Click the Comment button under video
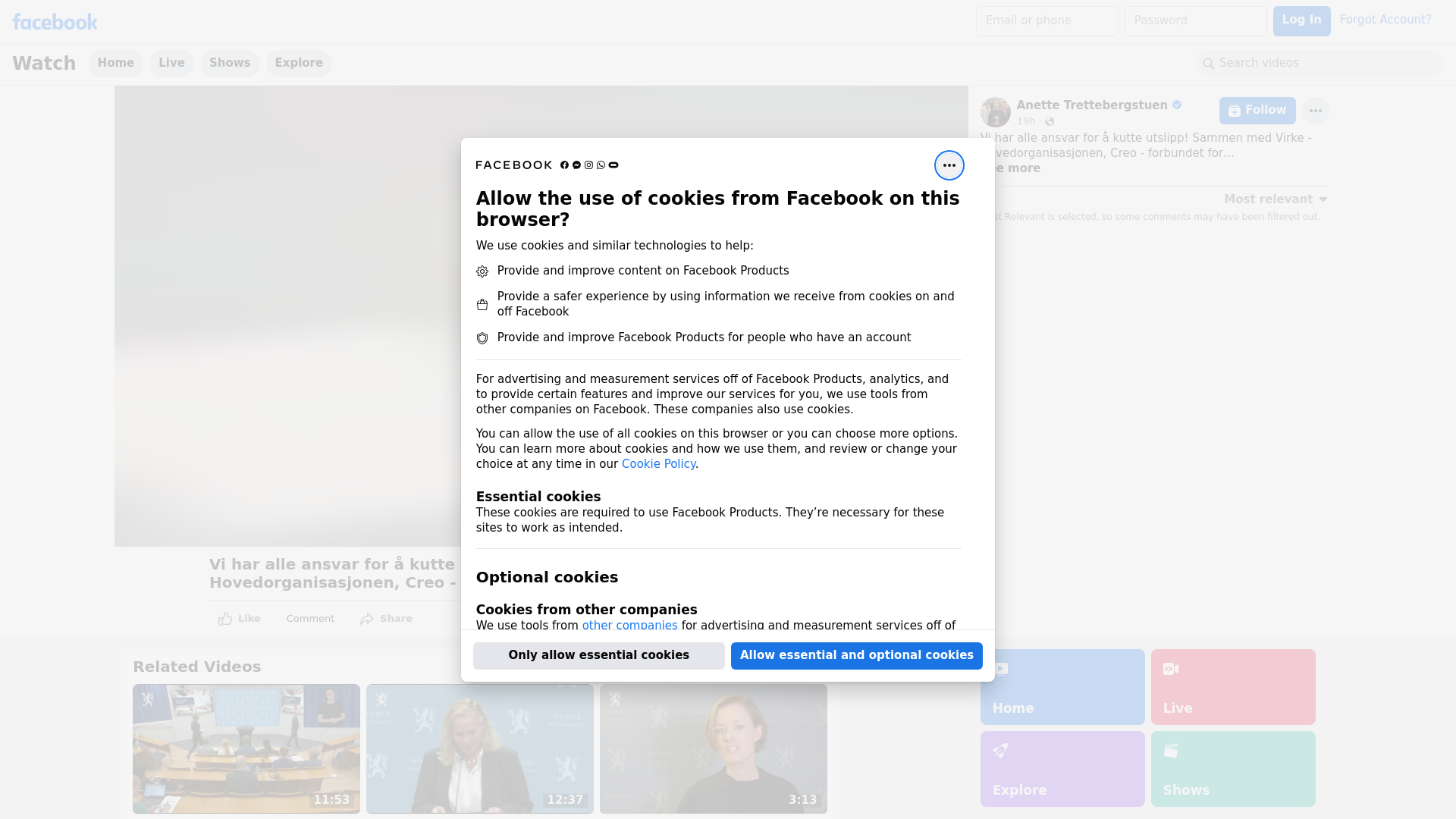The height and width of the screenshot is (819, 1456). (310, 619)
